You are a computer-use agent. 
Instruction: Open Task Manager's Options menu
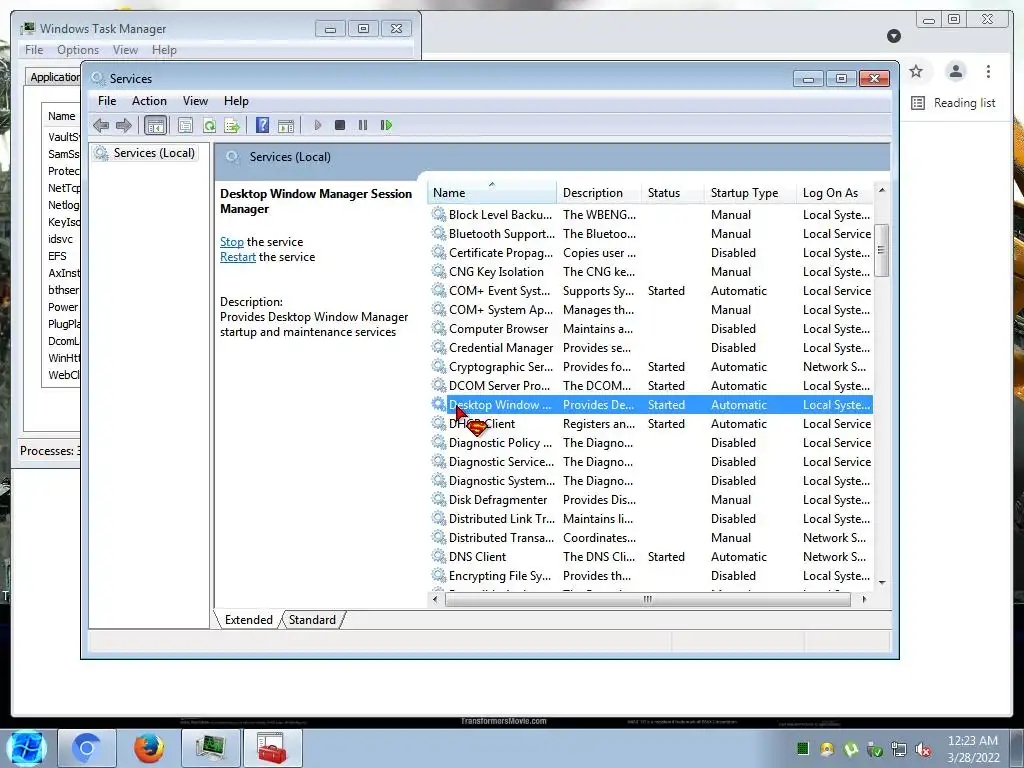click(78, 50)
